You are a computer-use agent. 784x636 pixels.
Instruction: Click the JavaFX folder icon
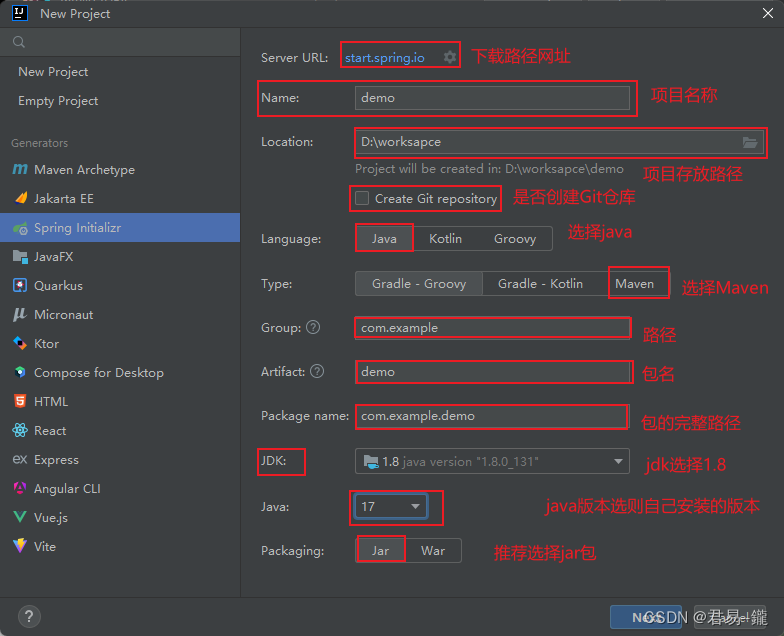click(20, 256)
